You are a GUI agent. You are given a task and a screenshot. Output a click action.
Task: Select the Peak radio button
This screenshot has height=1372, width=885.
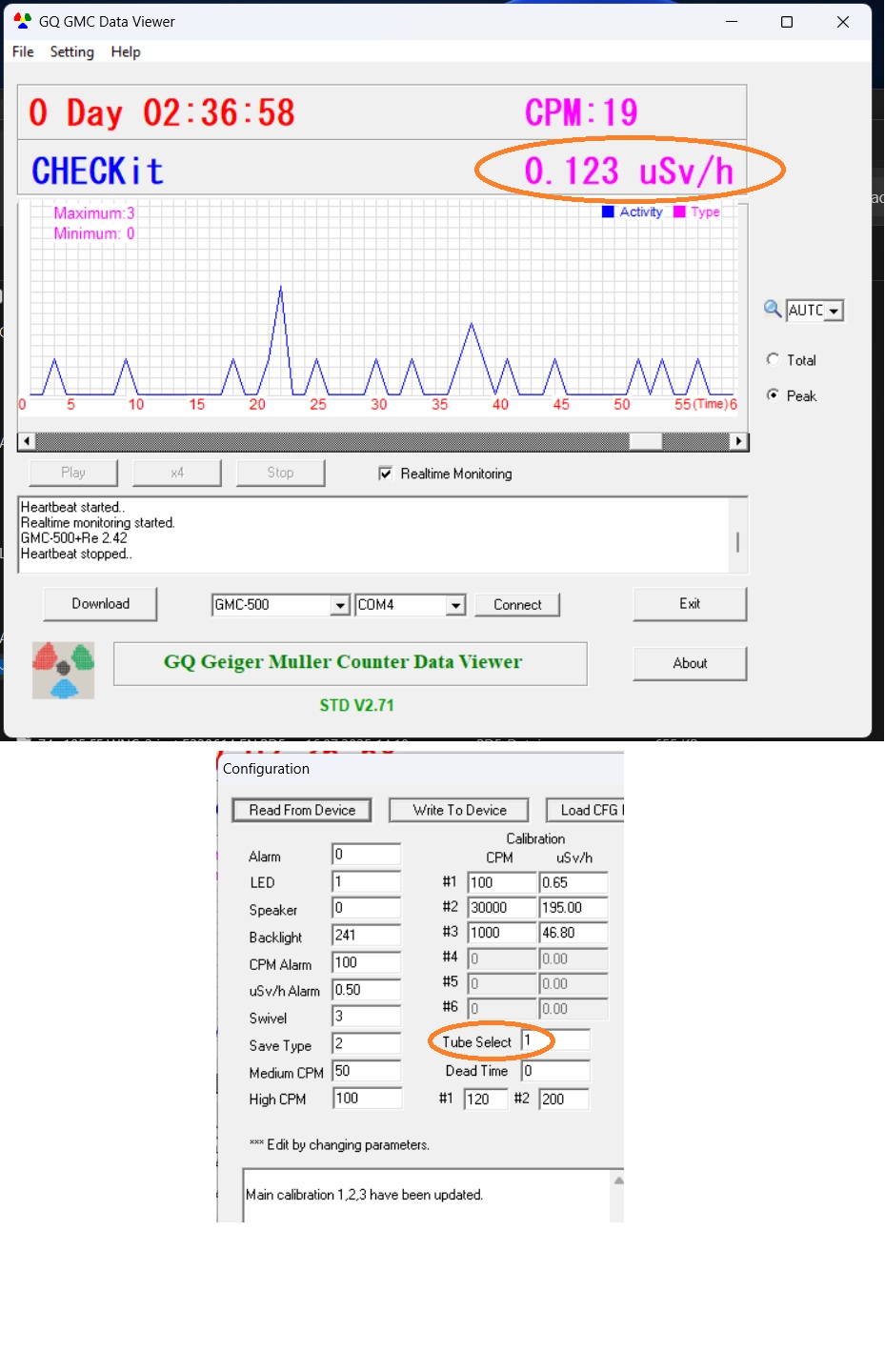[x=773, y=394]
